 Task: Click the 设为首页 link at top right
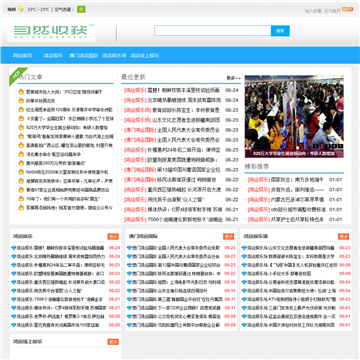click(332, 11)
